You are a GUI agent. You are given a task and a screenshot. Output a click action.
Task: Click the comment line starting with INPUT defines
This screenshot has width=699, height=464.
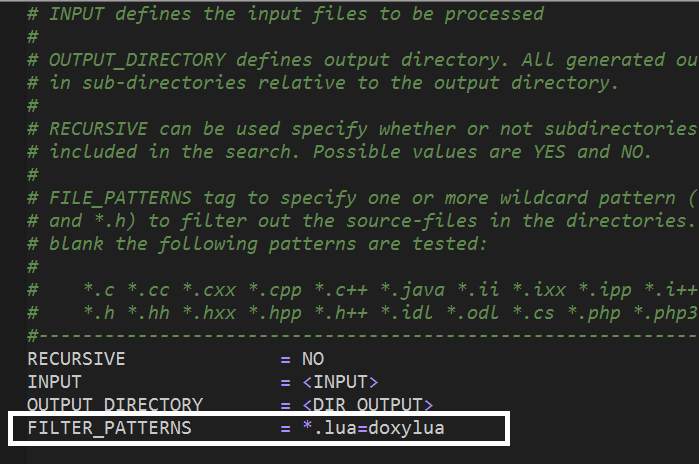(x=286, y=14)
